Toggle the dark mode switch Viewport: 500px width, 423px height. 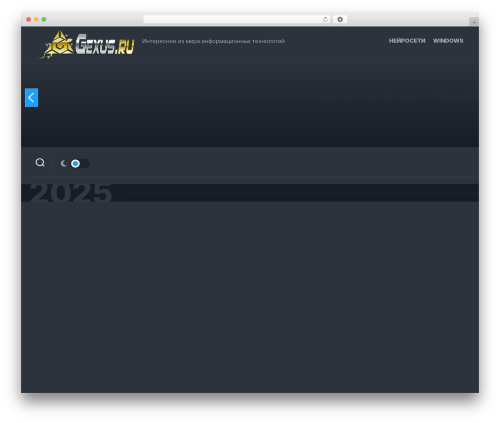coord(80,164)
